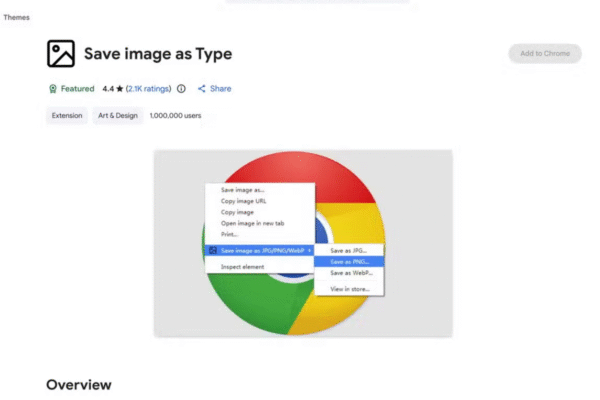The width and height of the screenshot is (600, 400).
Task: Go to the Themes link
Action: pyautogui.click(x=16, y=17)
